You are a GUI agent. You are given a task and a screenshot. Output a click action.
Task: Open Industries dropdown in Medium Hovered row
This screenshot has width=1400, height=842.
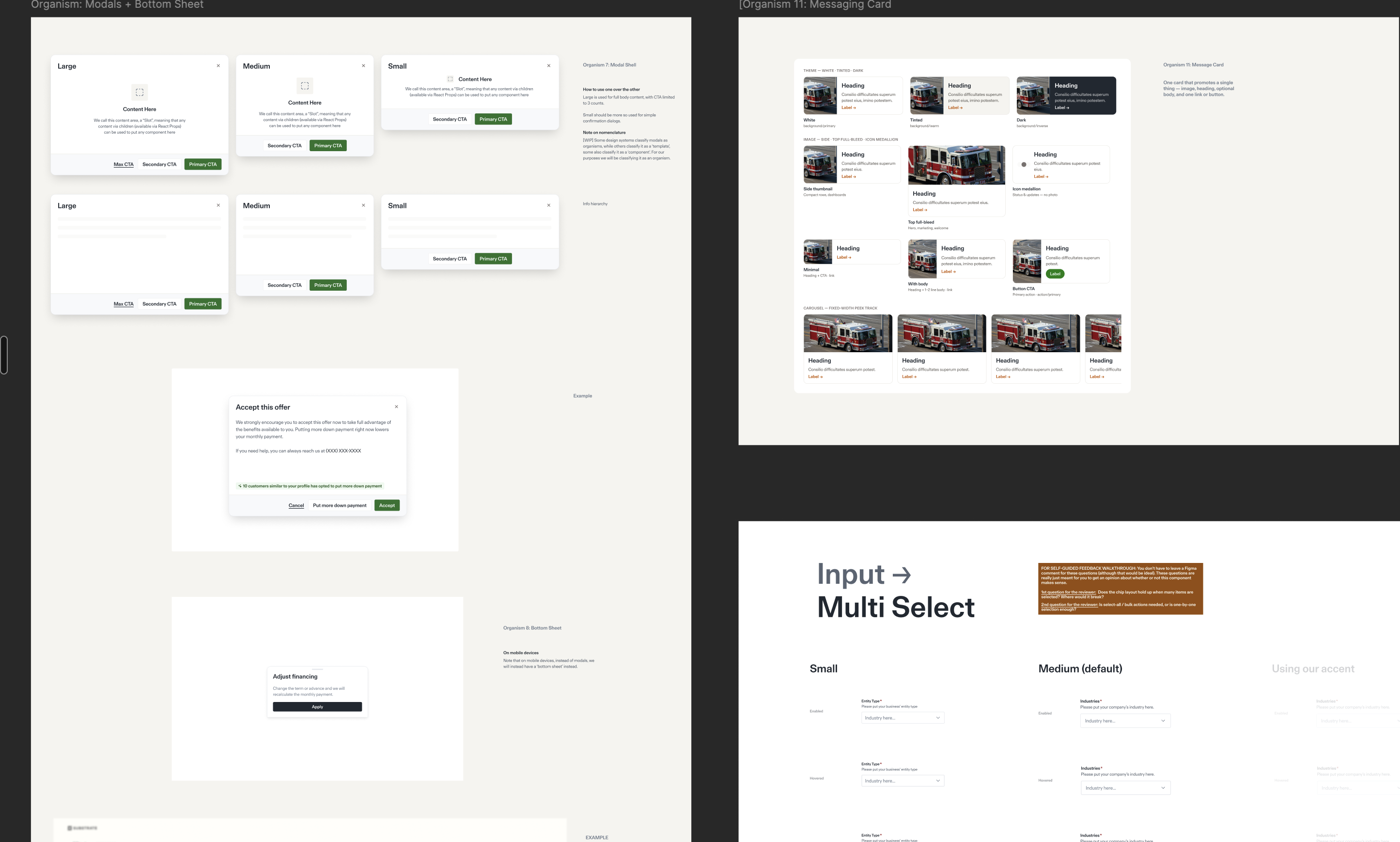point(1125,788)
